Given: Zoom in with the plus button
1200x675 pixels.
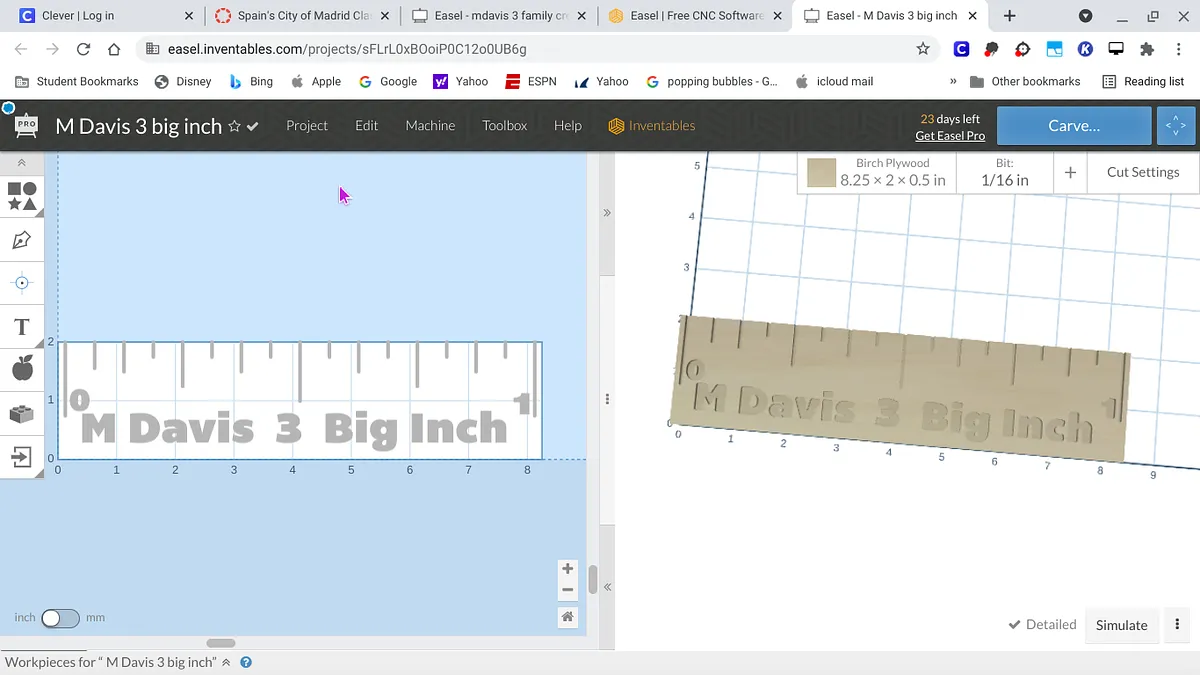Looking at the screenshot, I should (567, 569).
